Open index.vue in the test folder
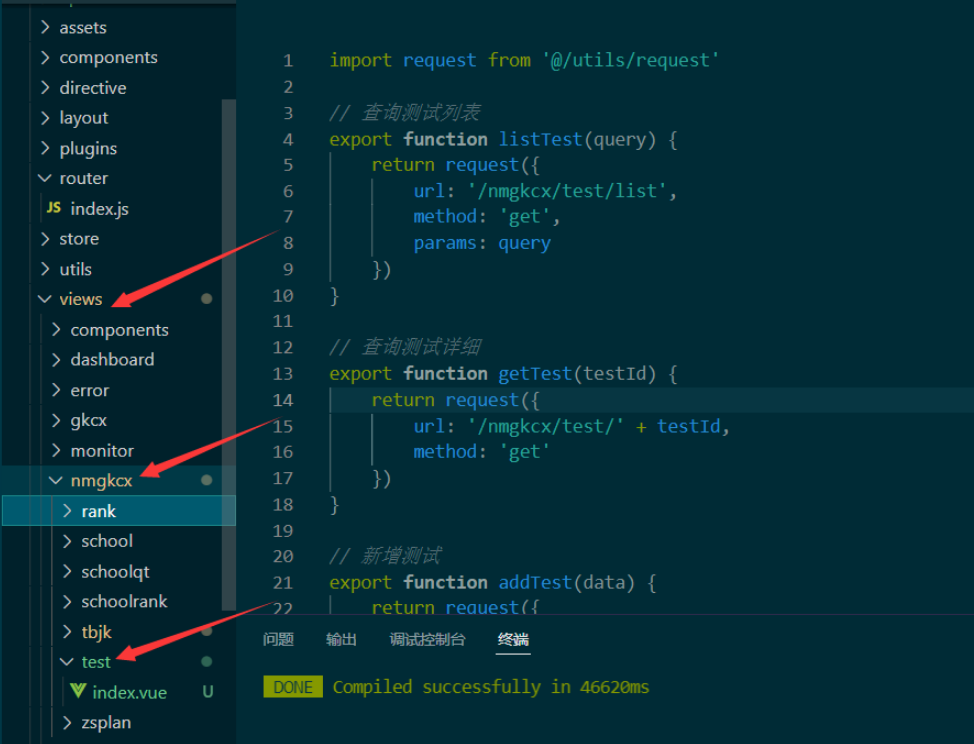Viewport: 974px width, 744px height. tap(129, 692)
